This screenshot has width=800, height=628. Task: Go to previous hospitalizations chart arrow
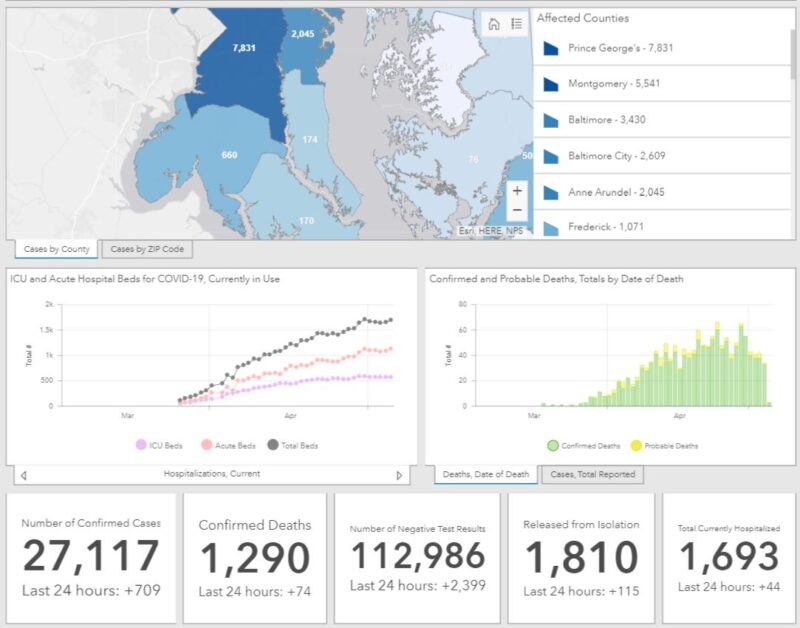click(x=23, y=475)
